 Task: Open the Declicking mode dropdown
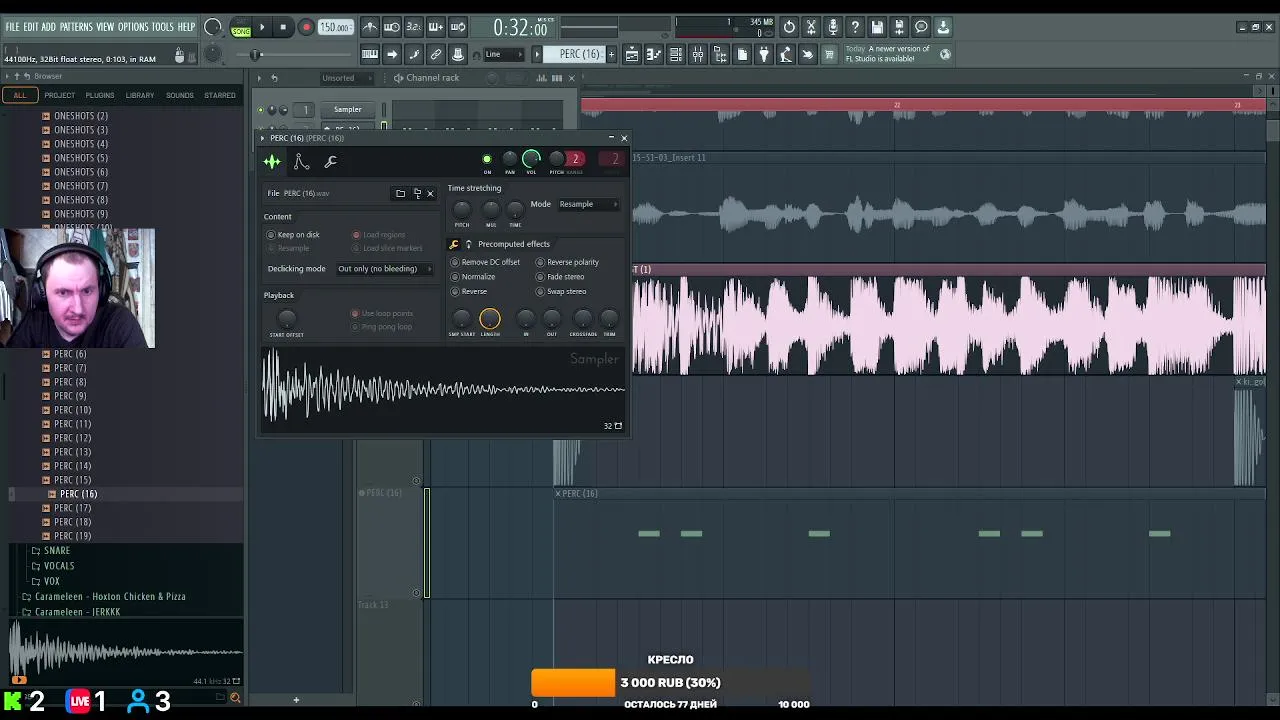[384, 269]
